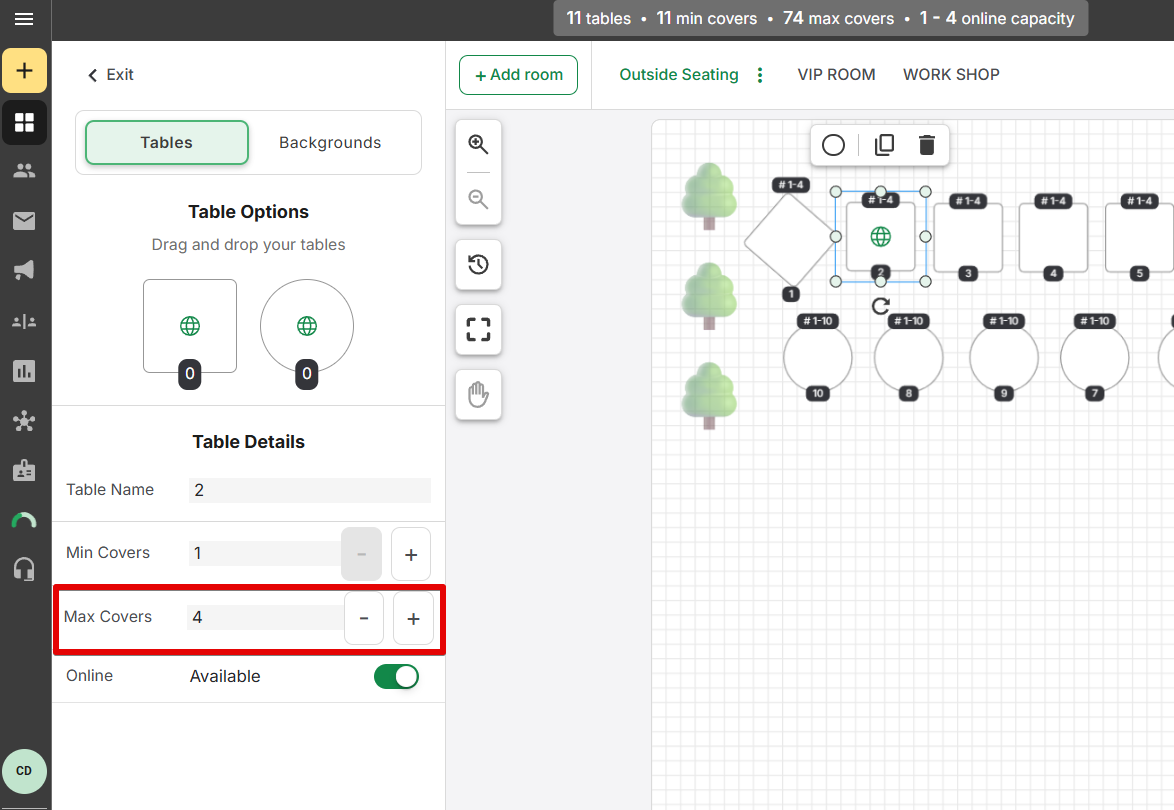Image resolution: width=1174 pixels, height=810 pixels.
Task: Open the hamburger menu in top left
Action: point(24,19)
